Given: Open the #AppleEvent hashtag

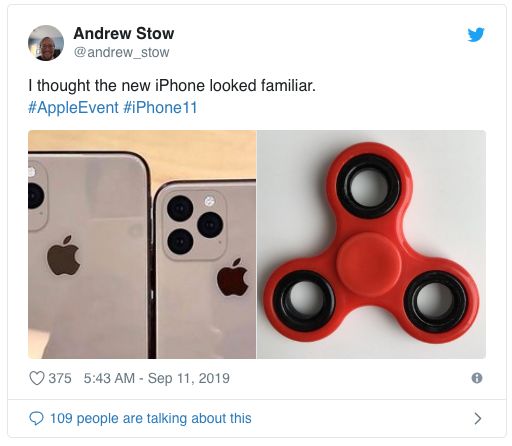Looking at the screenshot, I should point(73,107).
